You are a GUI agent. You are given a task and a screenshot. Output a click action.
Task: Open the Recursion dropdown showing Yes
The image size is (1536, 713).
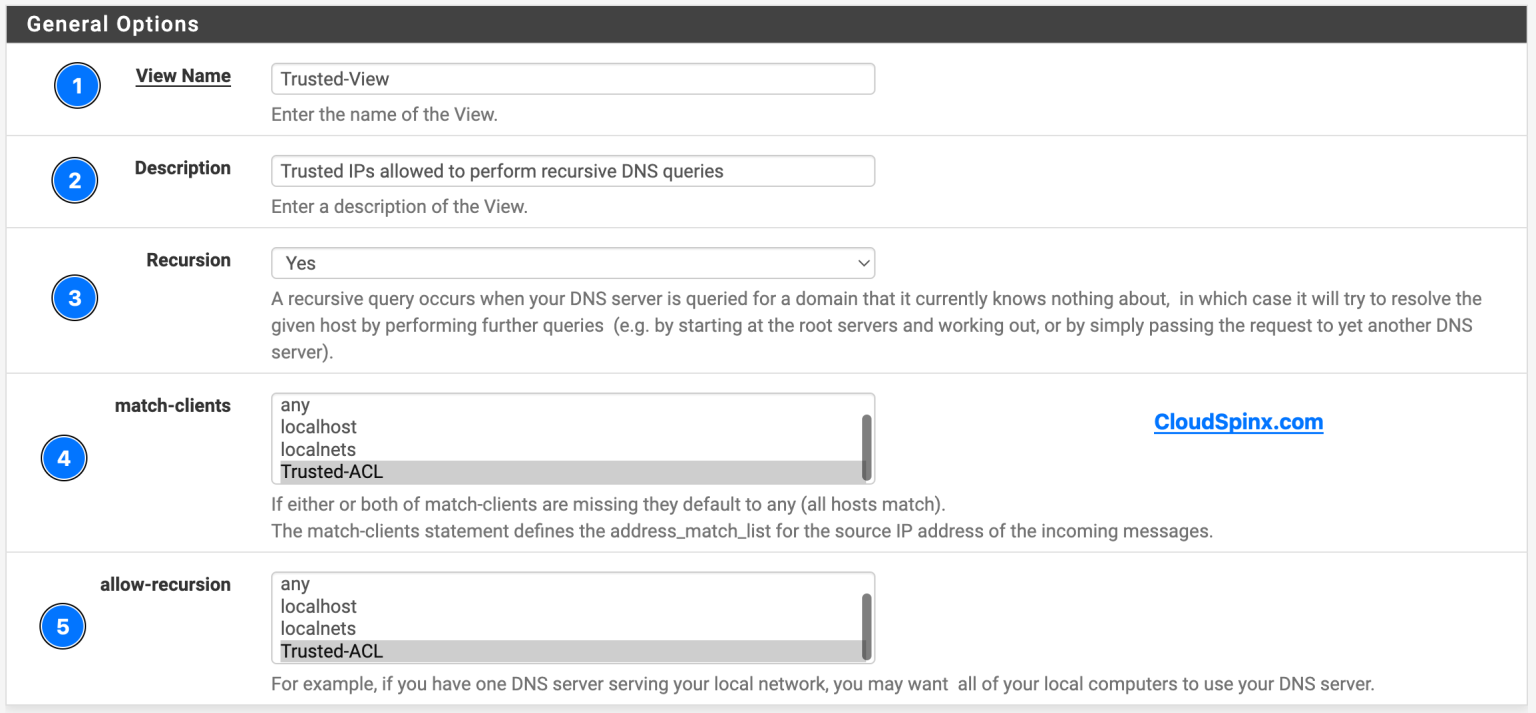point(572,263)
